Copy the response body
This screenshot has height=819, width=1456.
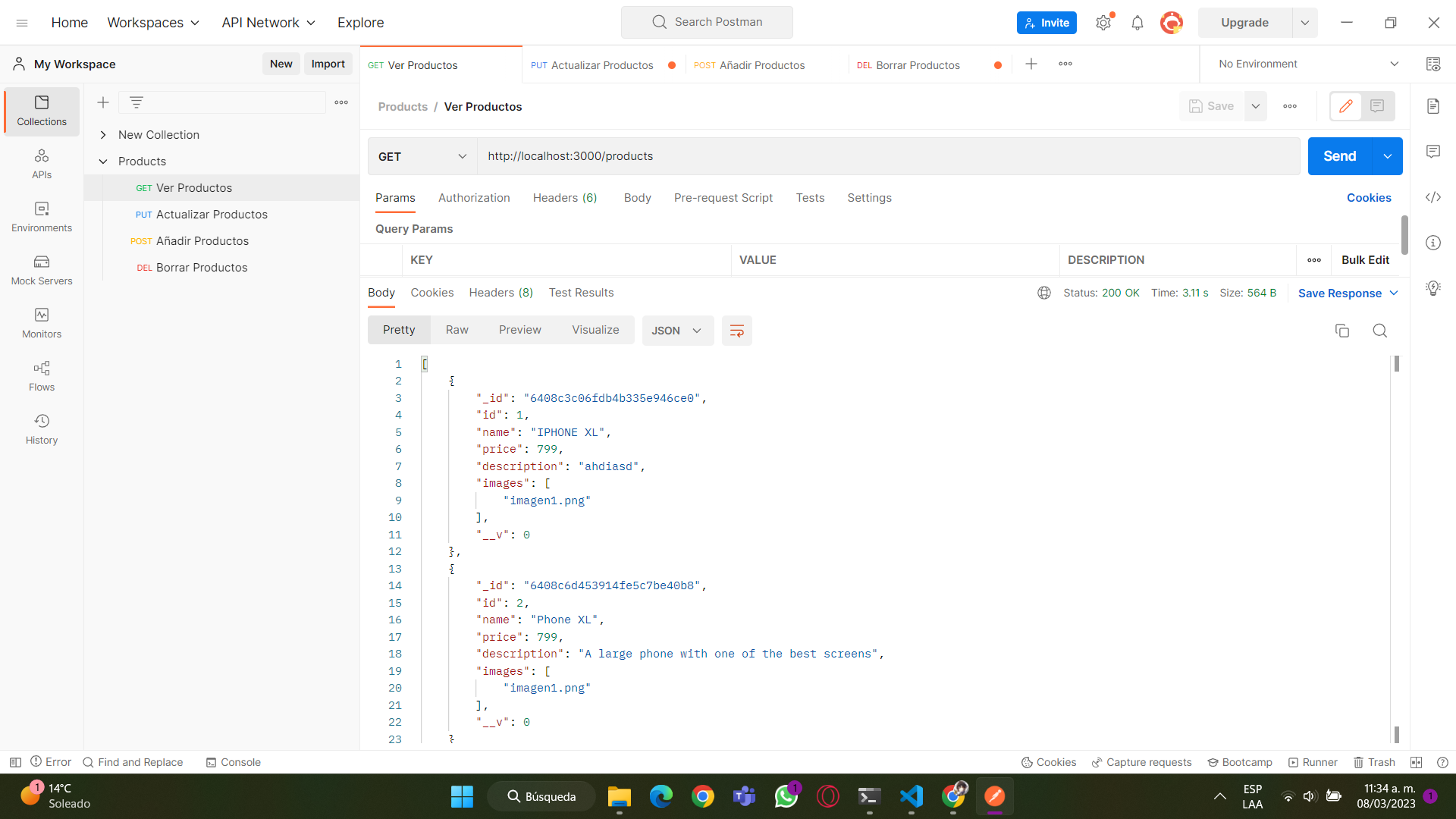[1342, 331]
